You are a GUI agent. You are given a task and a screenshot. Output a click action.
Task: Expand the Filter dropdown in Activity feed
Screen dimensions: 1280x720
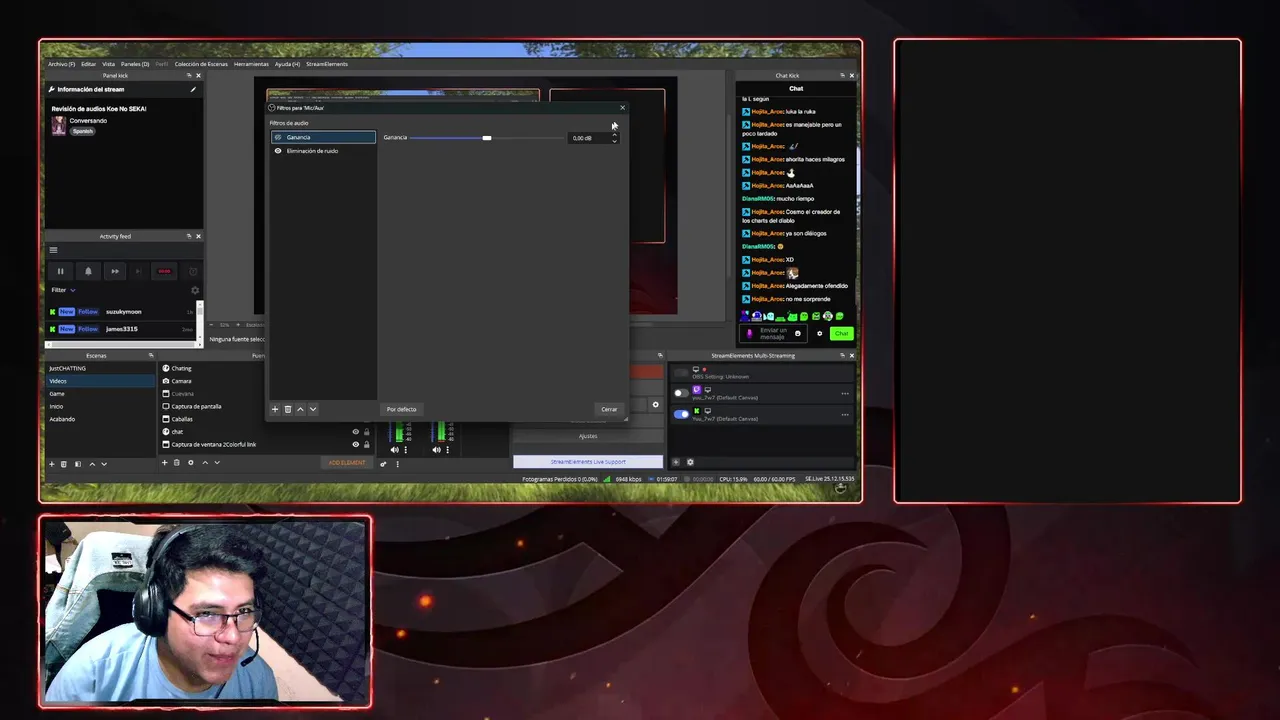tap(63, 290)
